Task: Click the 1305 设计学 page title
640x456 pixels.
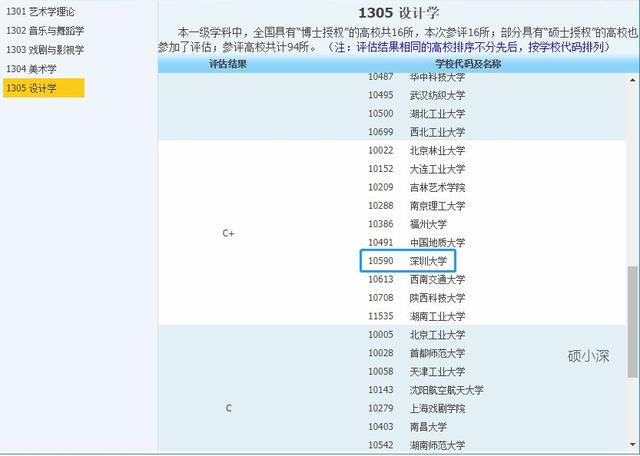Action: [x=398, y=13]
